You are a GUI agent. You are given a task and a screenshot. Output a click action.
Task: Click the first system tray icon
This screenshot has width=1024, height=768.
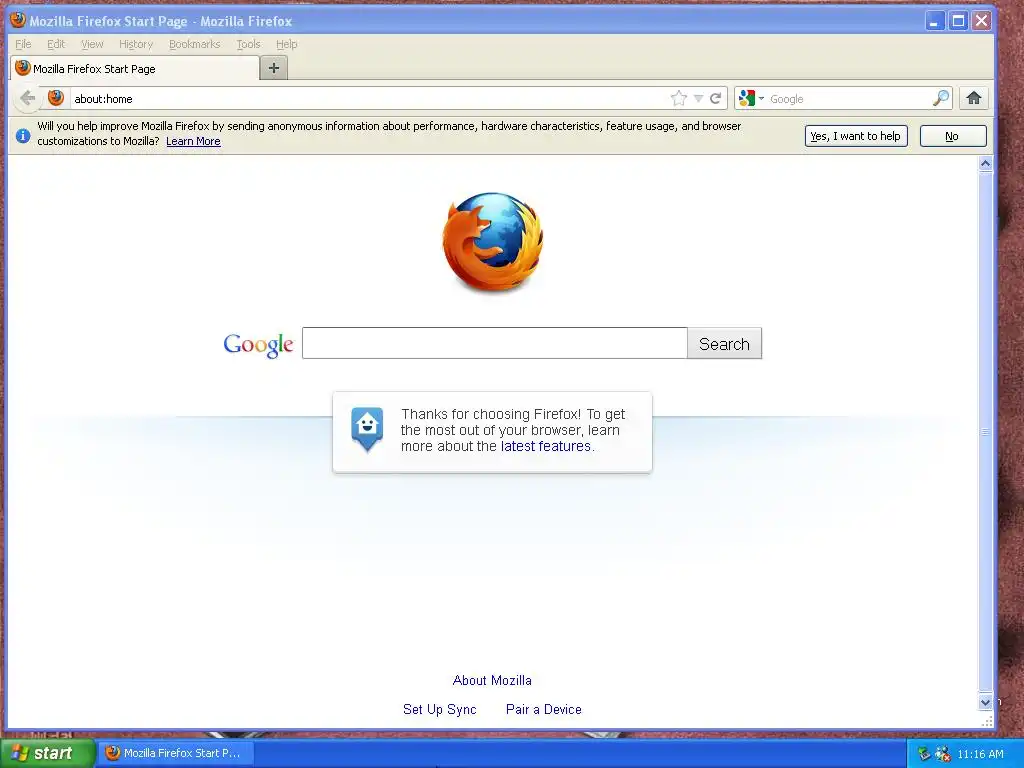924,754
